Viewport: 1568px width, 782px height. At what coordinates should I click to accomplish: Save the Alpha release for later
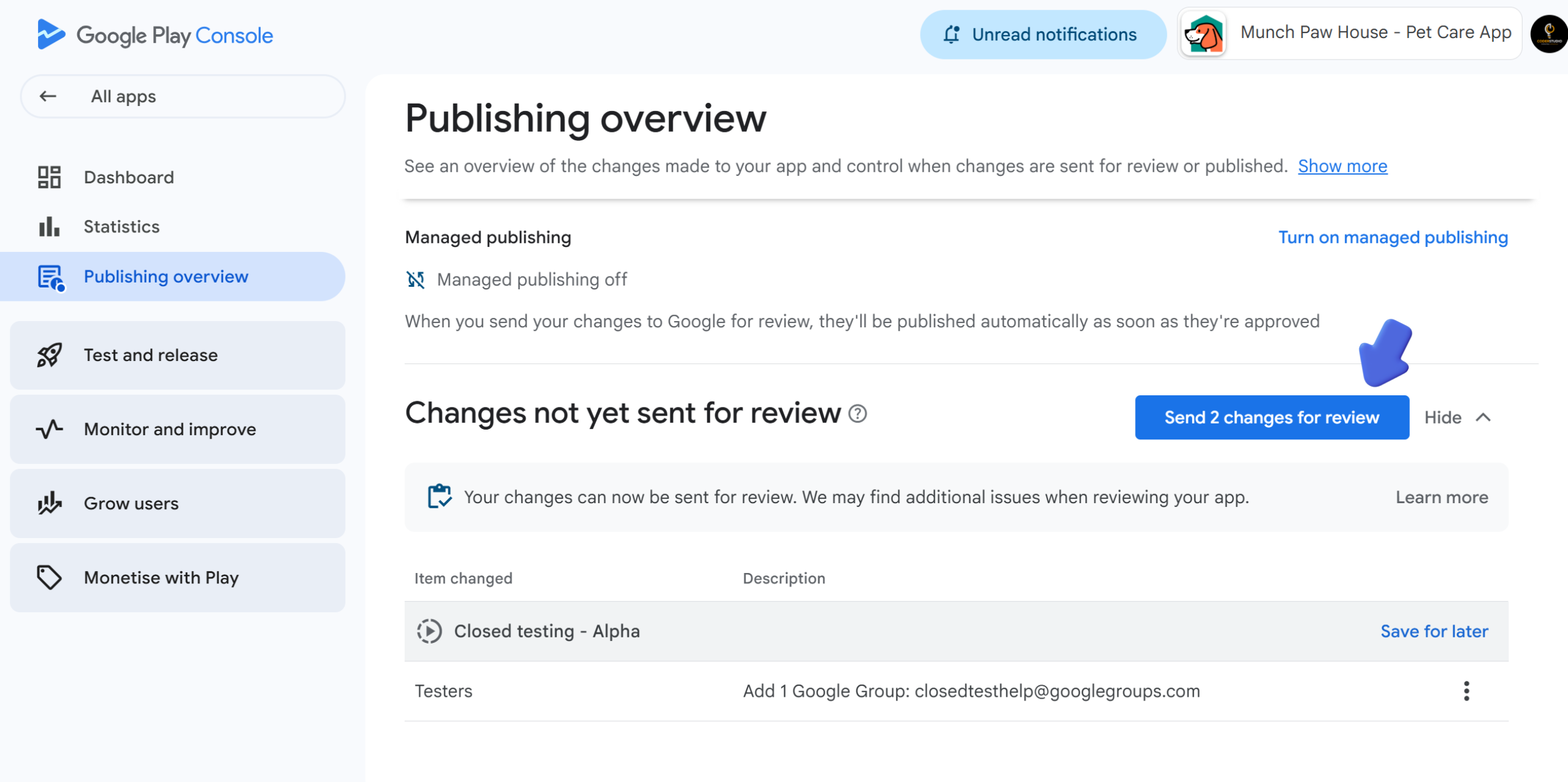point(1434,631)
